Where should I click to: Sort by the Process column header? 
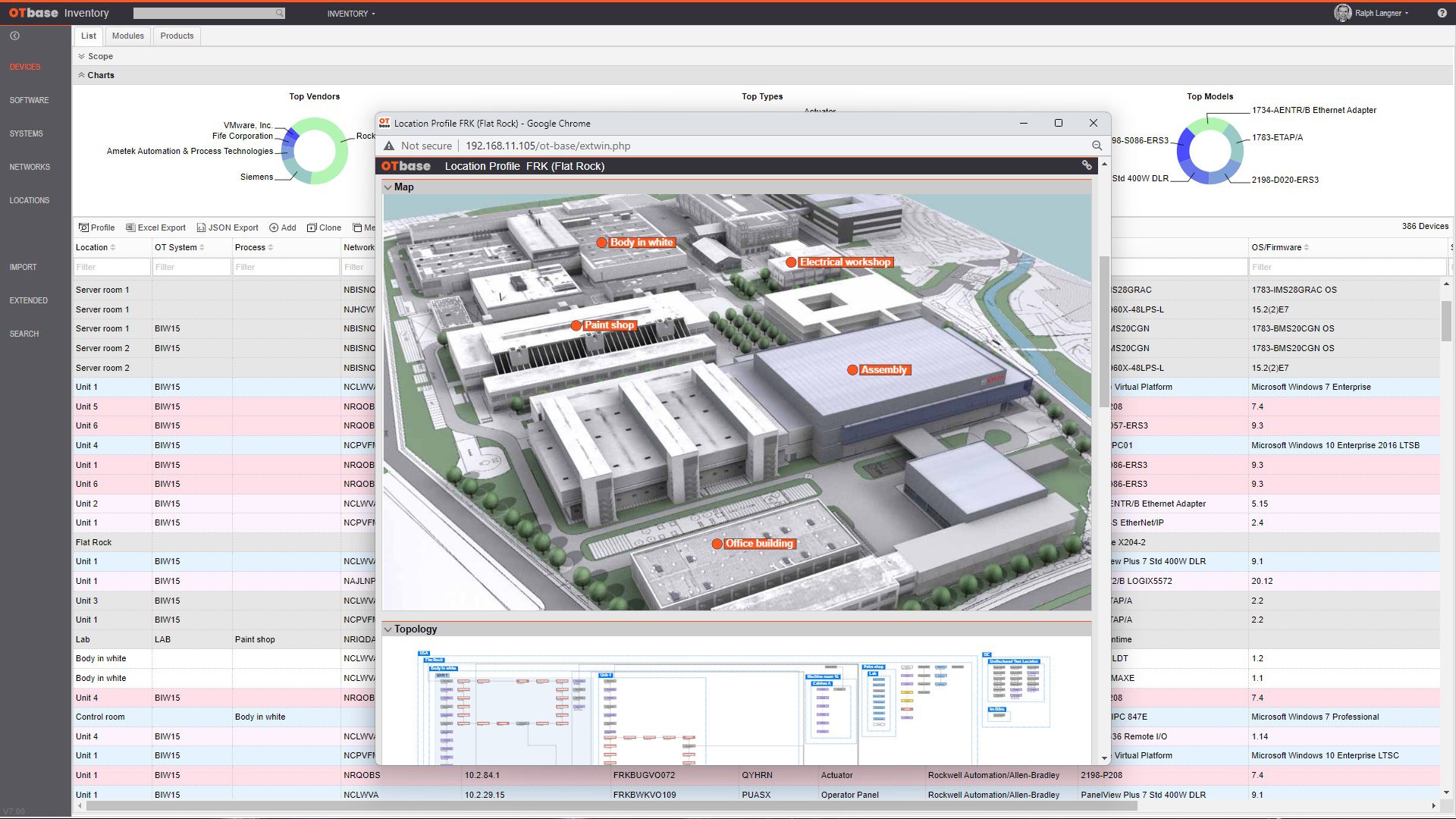coord(253,247)
